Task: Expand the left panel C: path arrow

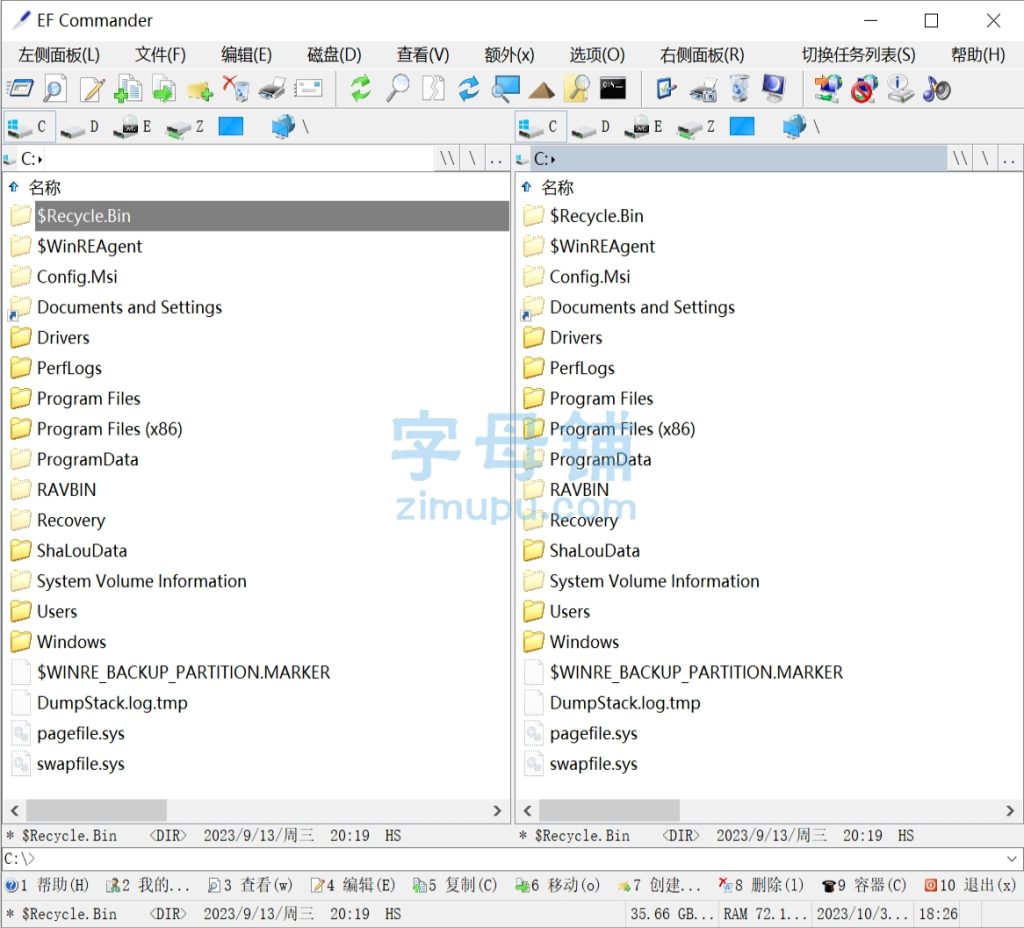Action: (40, 159)
